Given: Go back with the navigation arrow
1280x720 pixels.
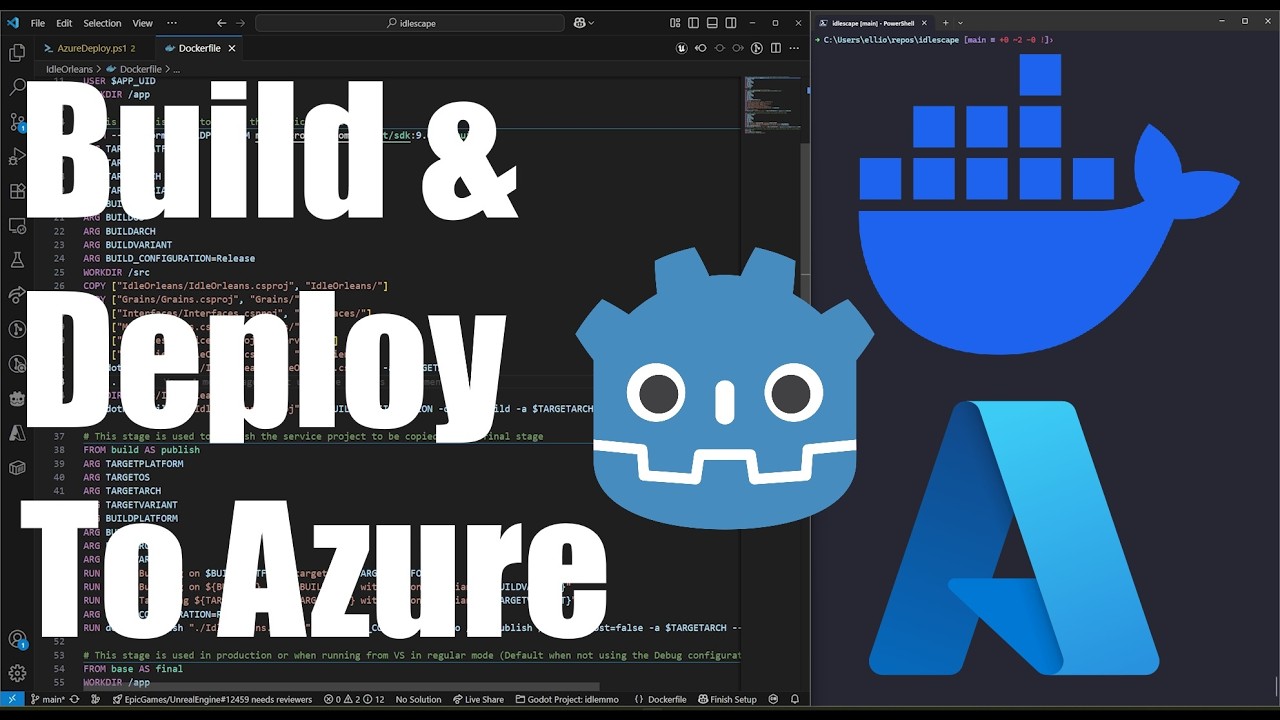Looking at the screenshot, I should coord(222,22).
